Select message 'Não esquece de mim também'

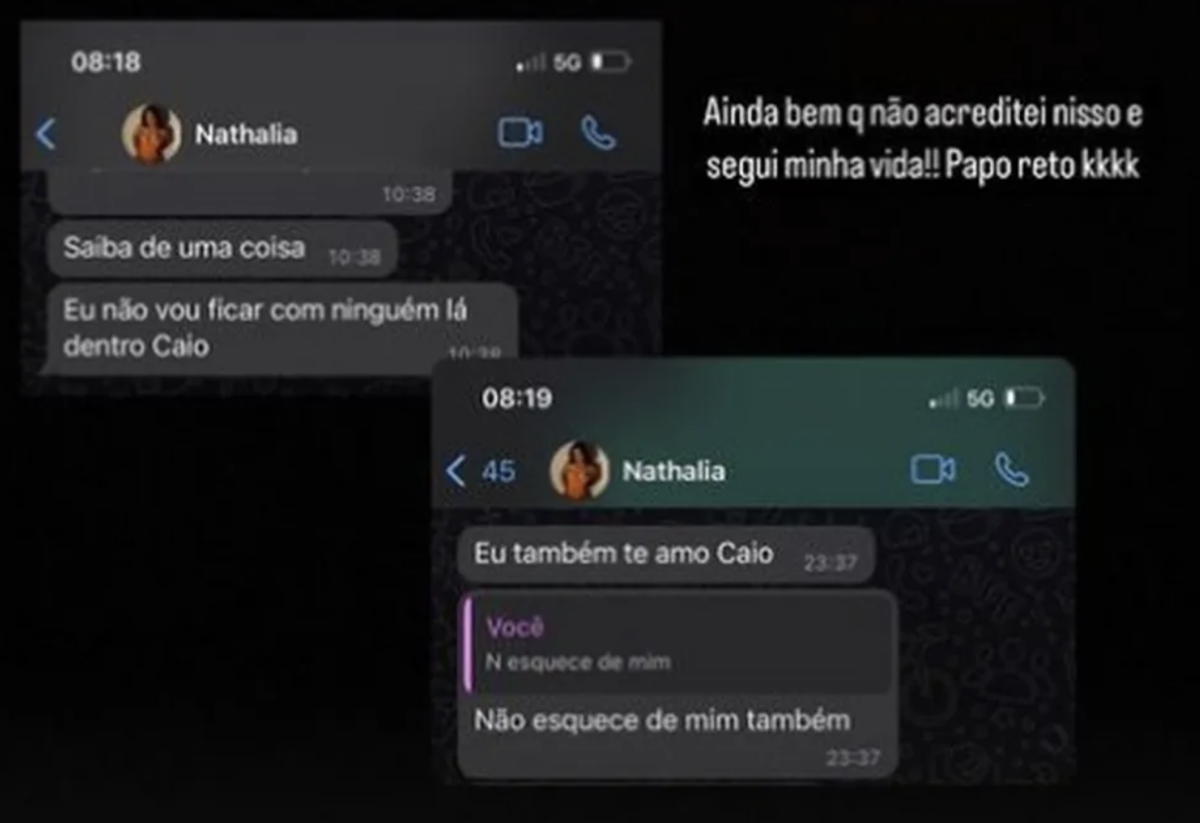pos(678,684)
